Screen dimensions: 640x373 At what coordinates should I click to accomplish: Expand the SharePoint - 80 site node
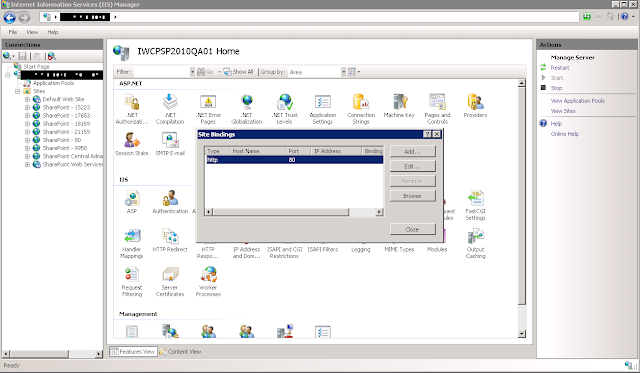[27, 140]
